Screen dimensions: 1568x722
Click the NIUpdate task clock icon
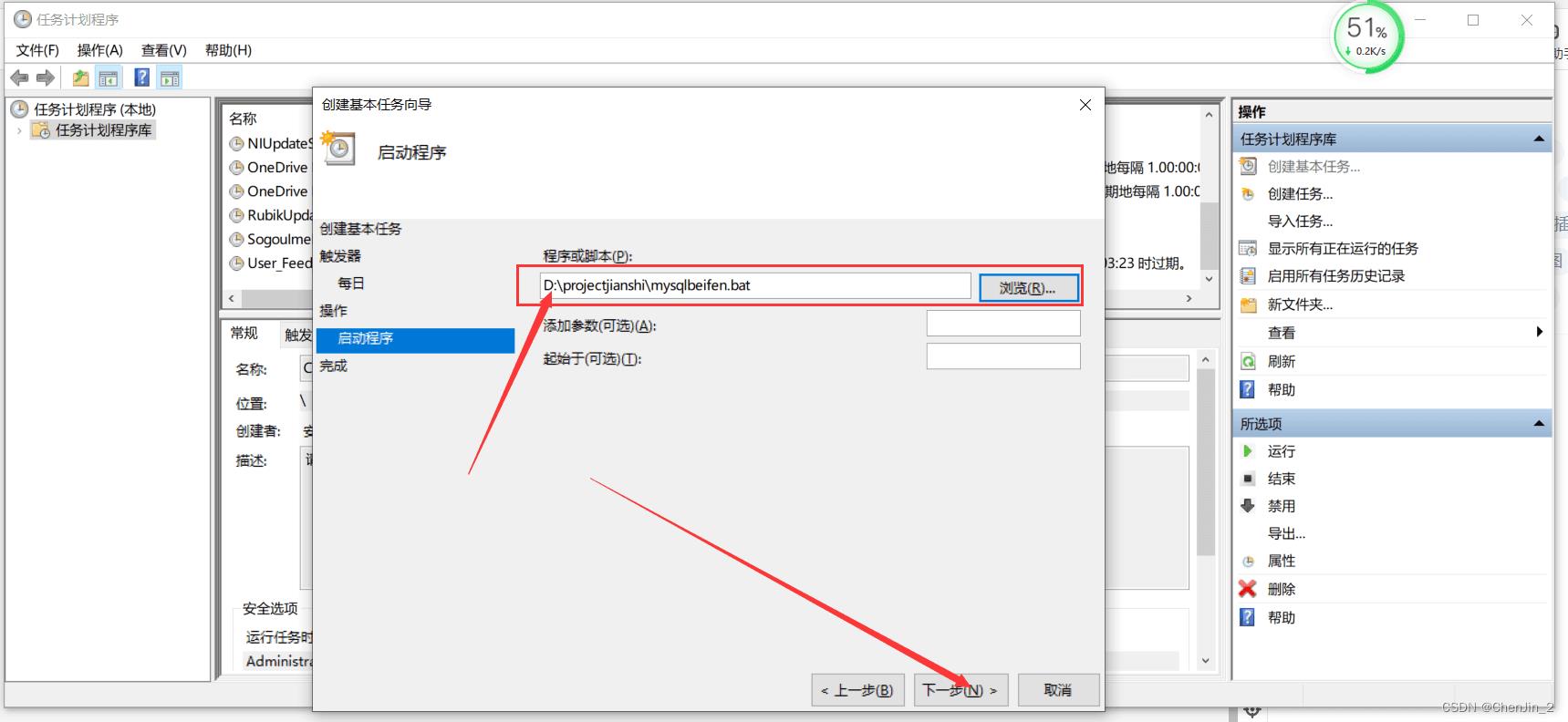pos(236,143)
